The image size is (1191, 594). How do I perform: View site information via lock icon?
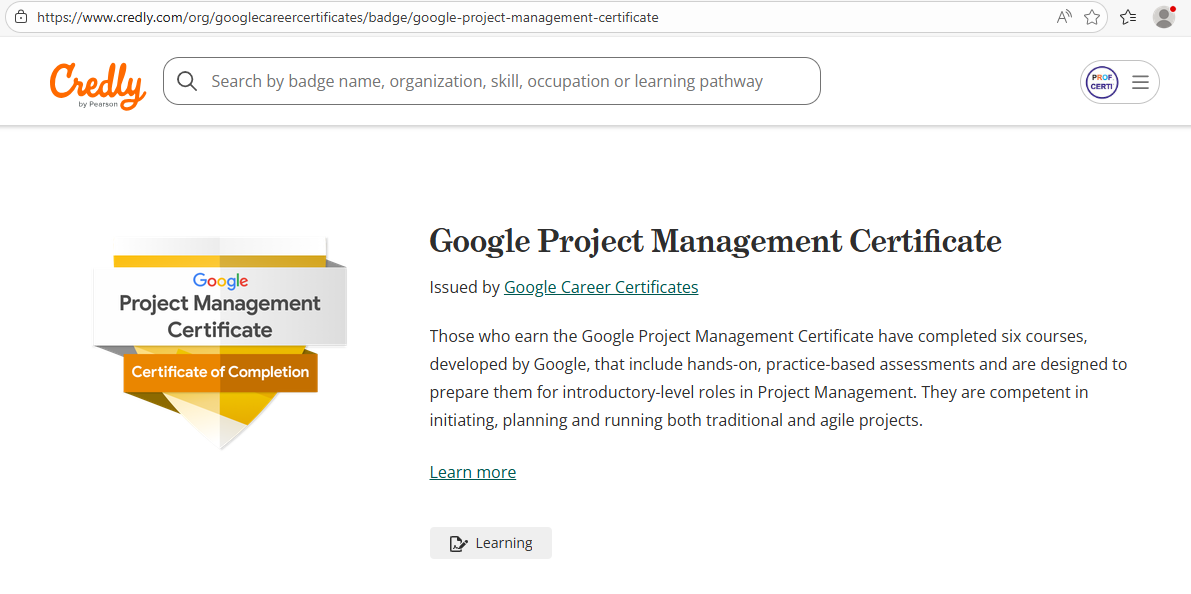pos(20,17)
